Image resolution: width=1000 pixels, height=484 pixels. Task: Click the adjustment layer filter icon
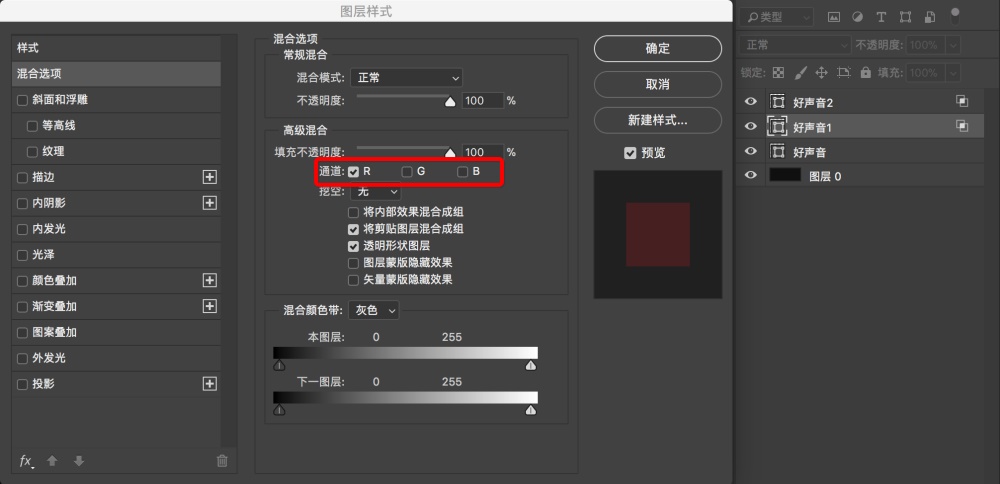(x=858, y=17)
